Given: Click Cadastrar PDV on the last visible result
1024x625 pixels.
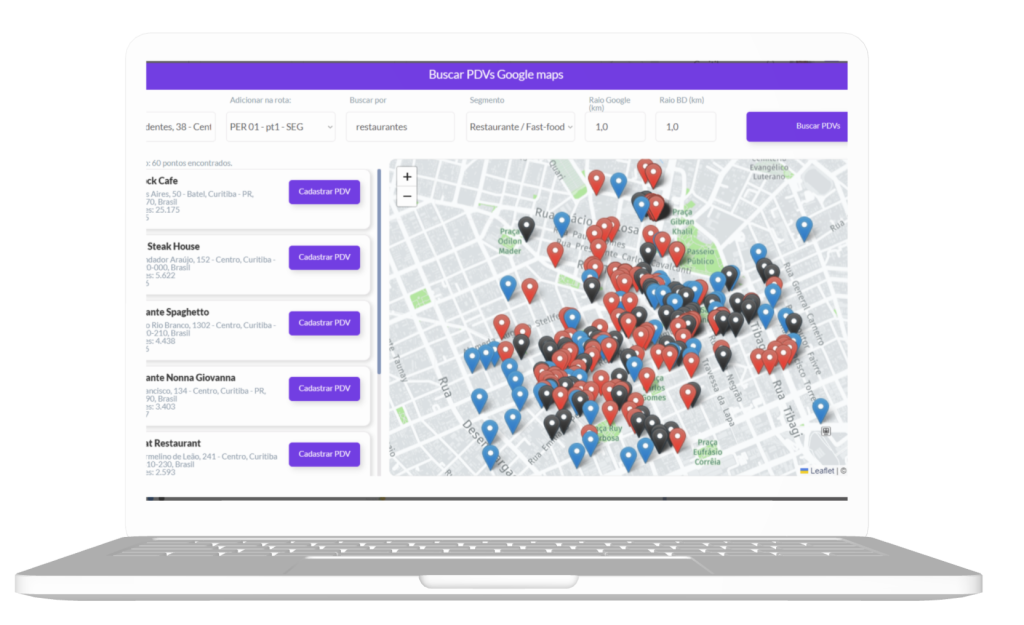Looking at the screenshot, I should coord(324,454).
